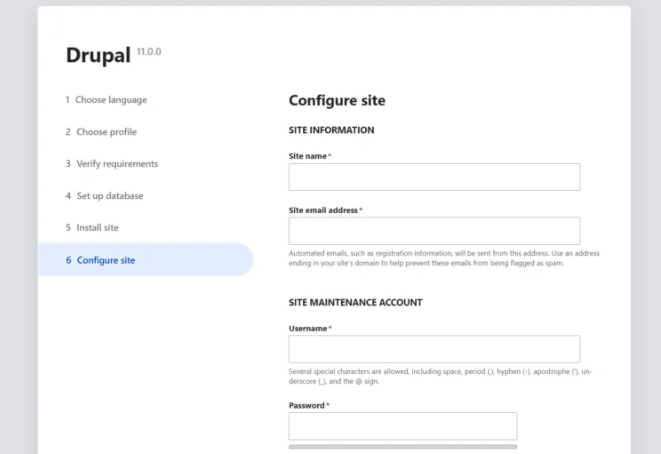
Task: Click the Choose language step
Action: tap(106, 100)
